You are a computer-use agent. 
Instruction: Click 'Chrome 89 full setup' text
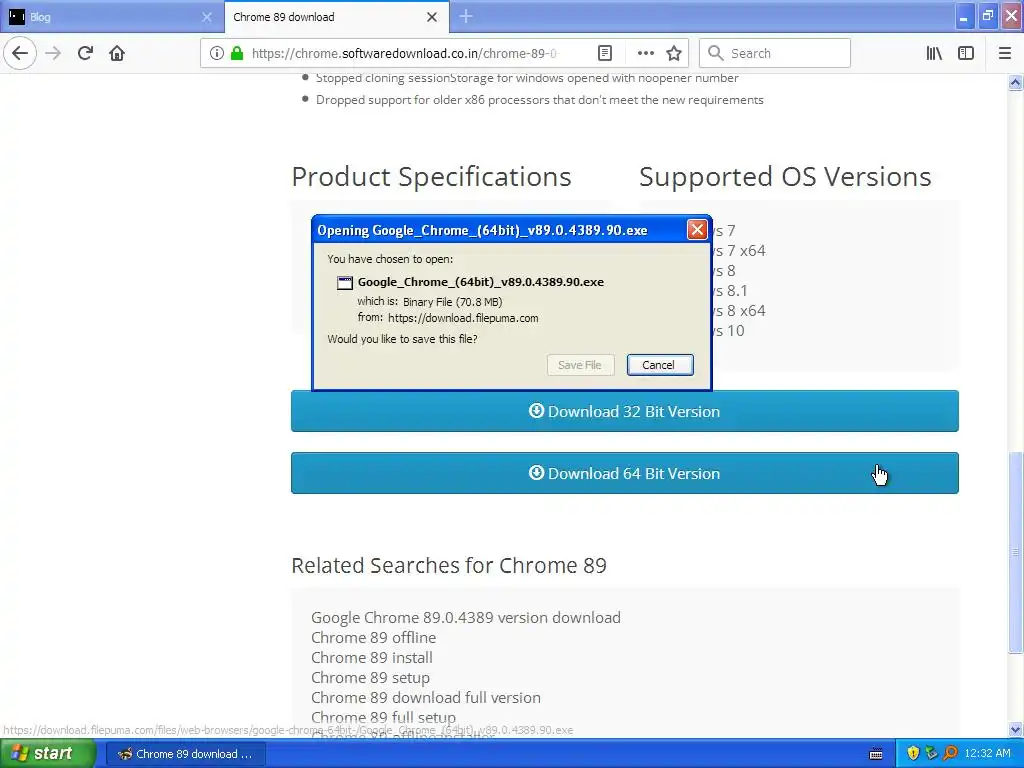click(383, 718)
